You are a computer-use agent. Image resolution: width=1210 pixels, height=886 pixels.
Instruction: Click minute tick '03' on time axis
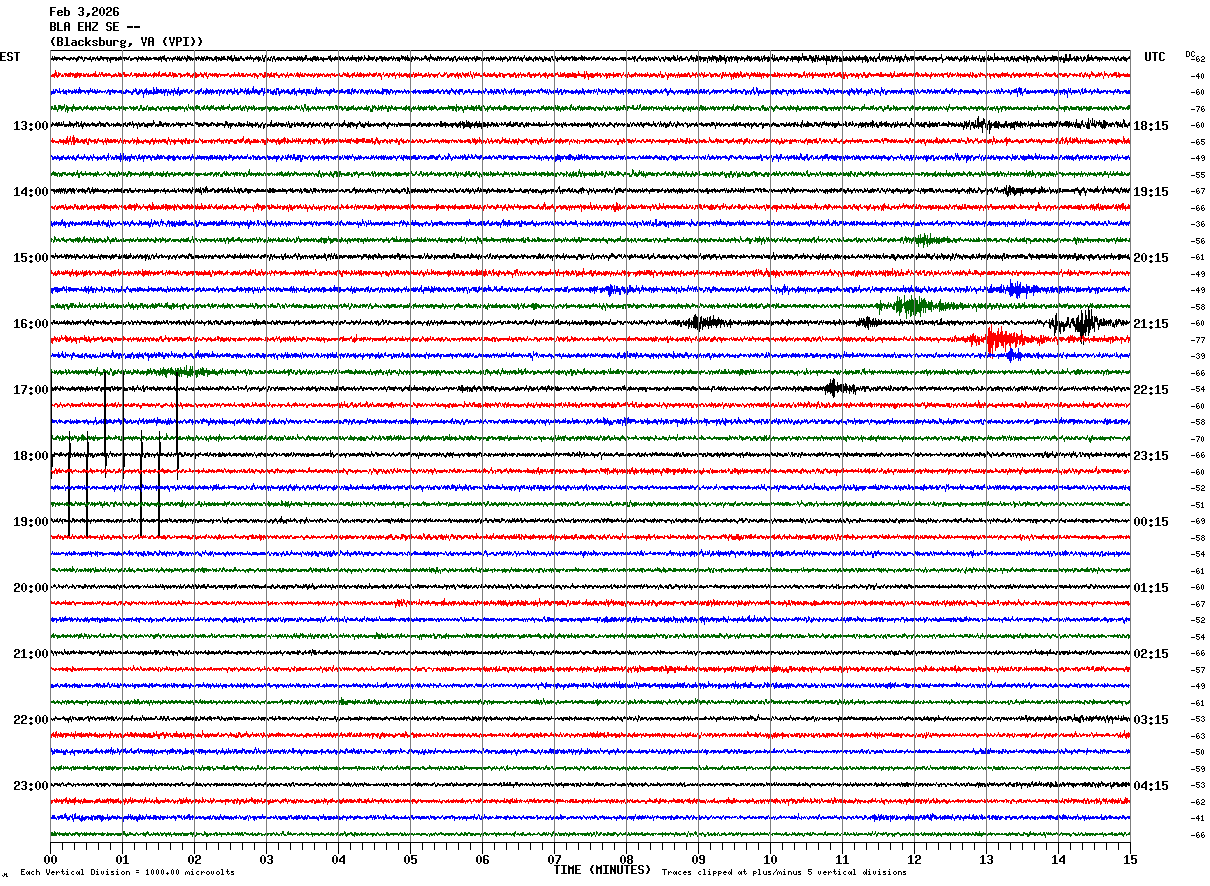tap(266, 859)
